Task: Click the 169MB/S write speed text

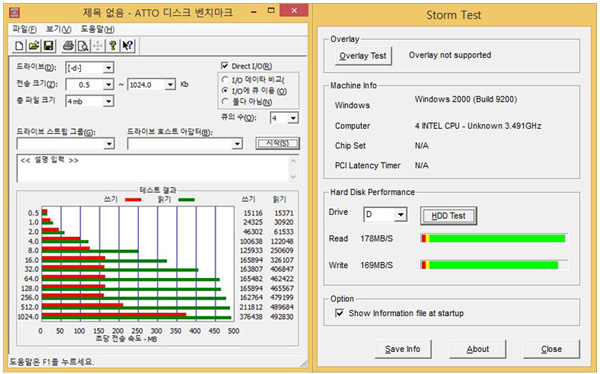Action: pyautogui.click(x=377, y=265)
